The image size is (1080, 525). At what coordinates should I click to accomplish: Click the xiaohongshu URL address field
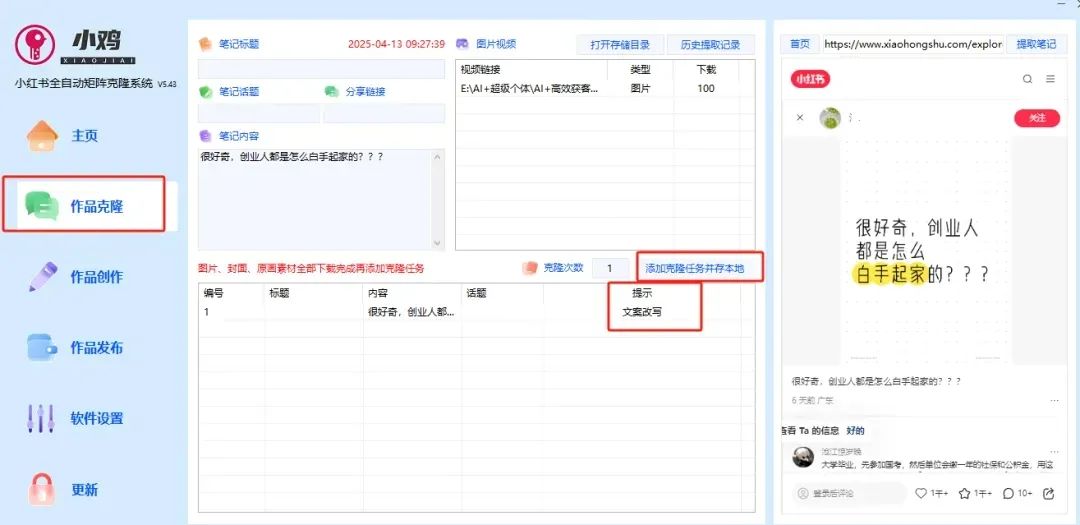[913, 44]
